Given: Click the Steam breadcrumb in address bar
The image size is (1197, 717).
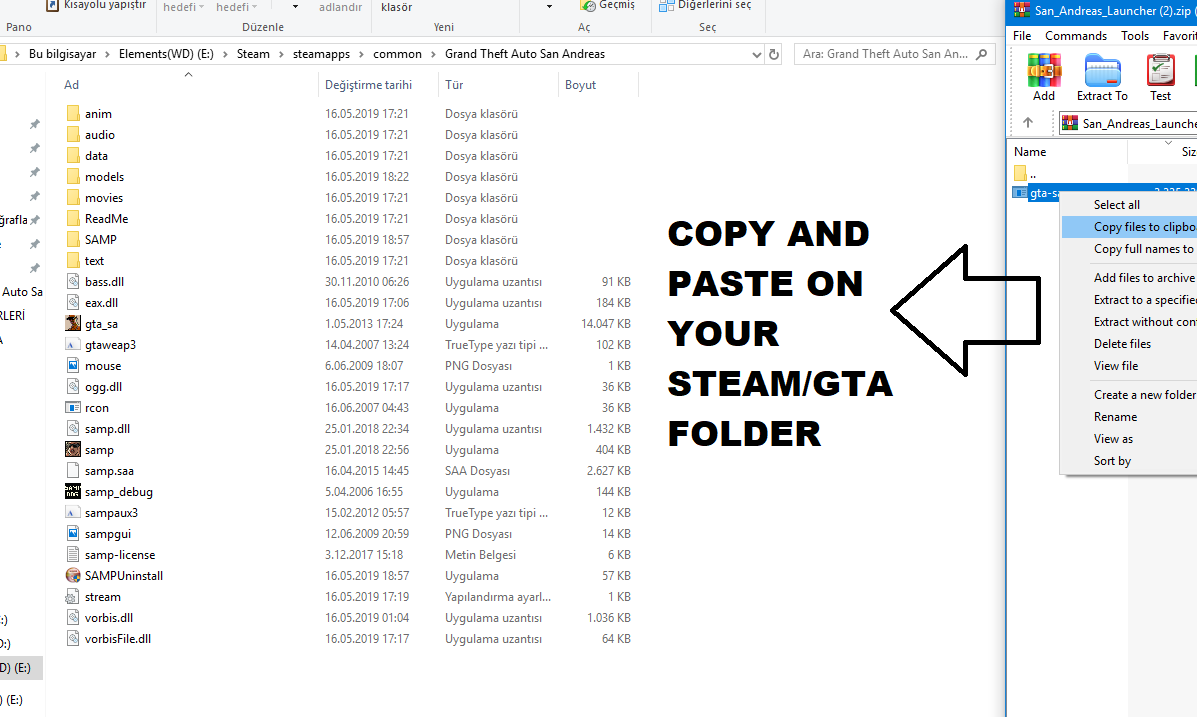Looking at the screenshot, I should (253, 54).
